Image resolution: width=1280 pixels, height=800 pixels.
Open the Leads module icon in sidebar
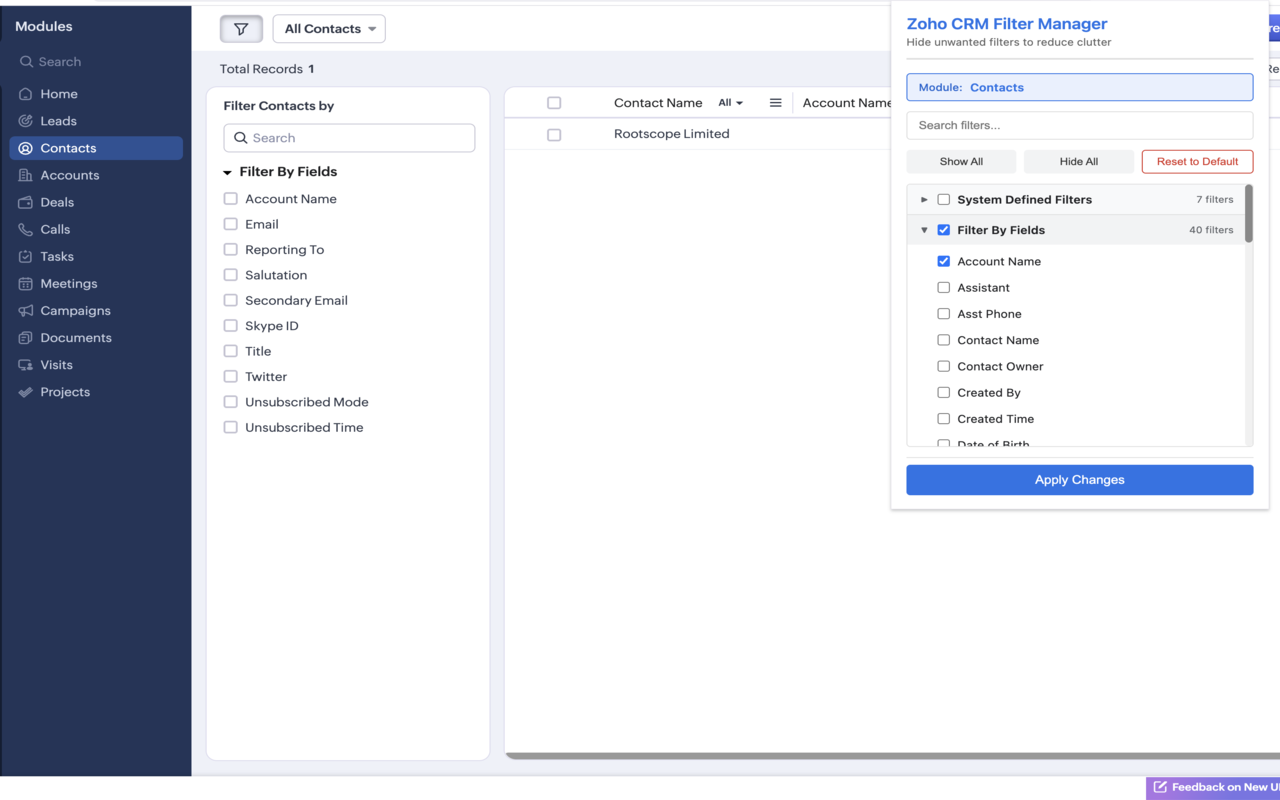[26, 121]
